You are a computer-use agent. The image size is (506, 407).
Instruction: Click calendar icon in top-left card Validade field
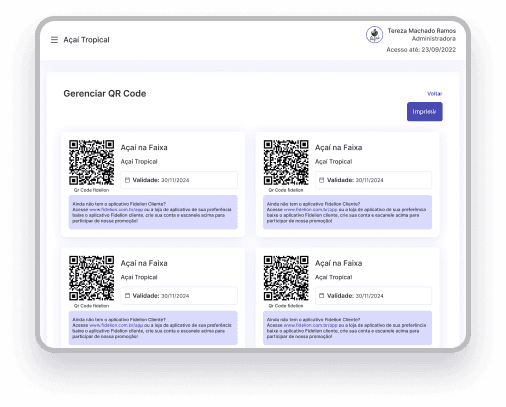click(127, 180)
